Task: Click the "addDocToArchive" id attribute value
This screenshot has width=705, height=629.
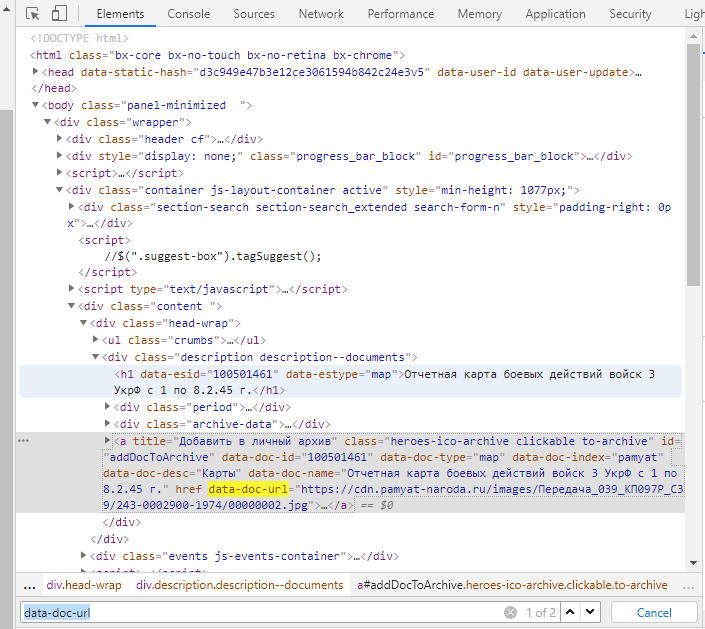Action: point(159,457)
